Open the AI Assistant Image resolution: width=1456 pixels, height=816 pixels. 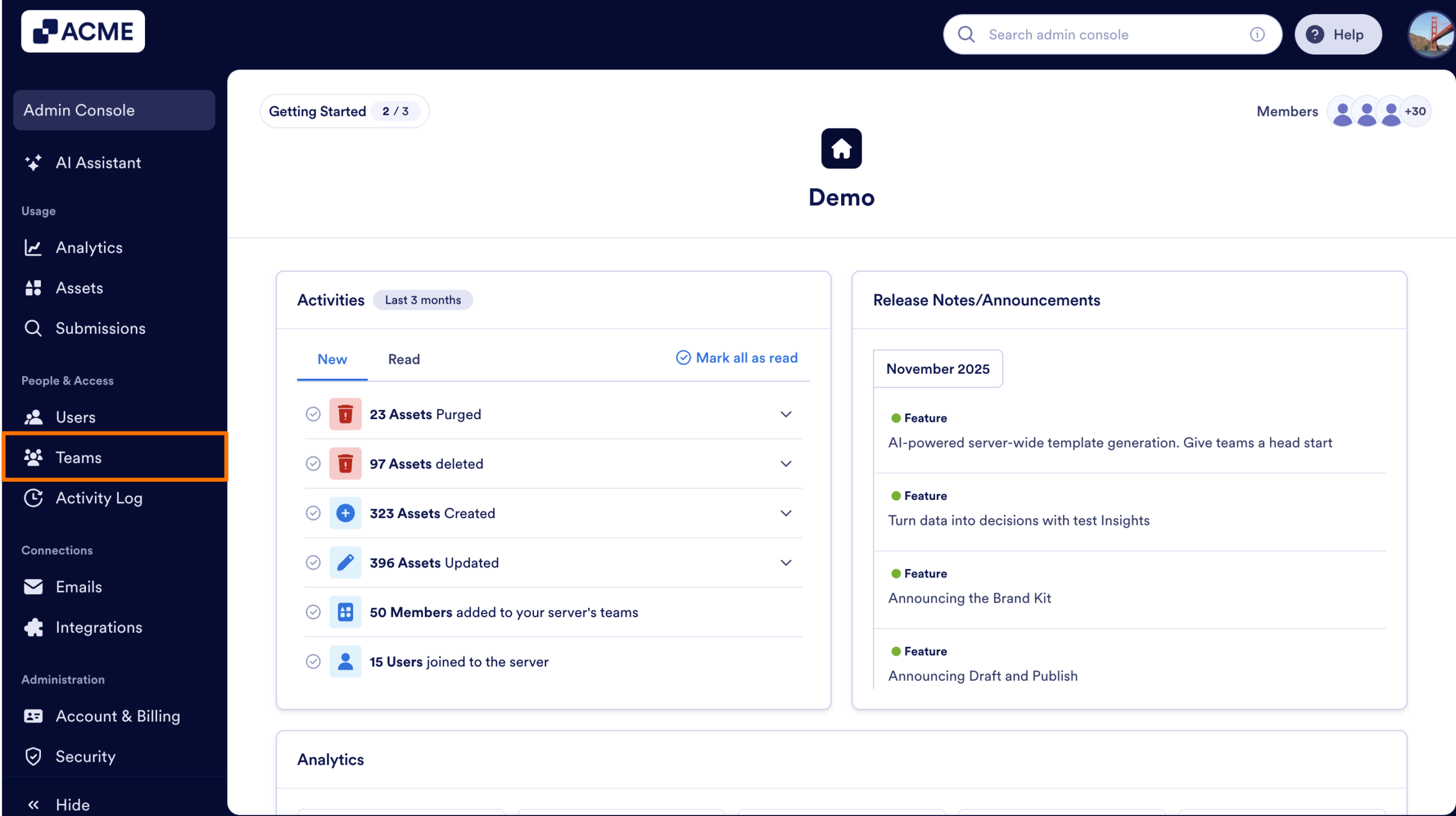(98, 163)
